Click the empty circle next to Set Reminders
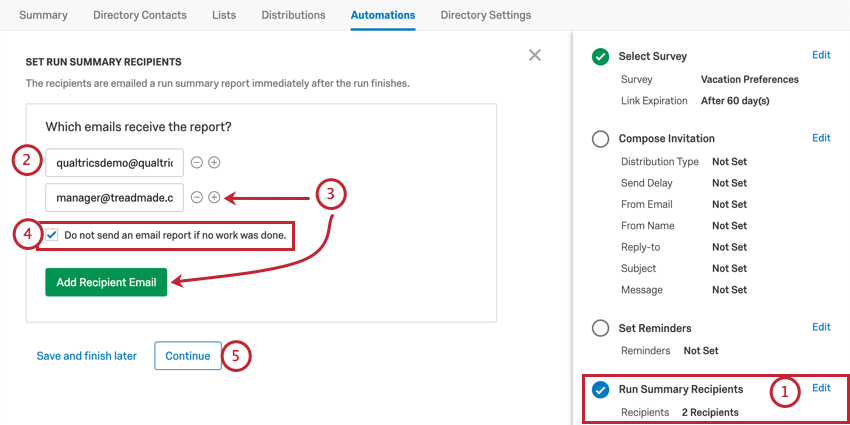This screenshot has height=425, width=850. point(600,329)
